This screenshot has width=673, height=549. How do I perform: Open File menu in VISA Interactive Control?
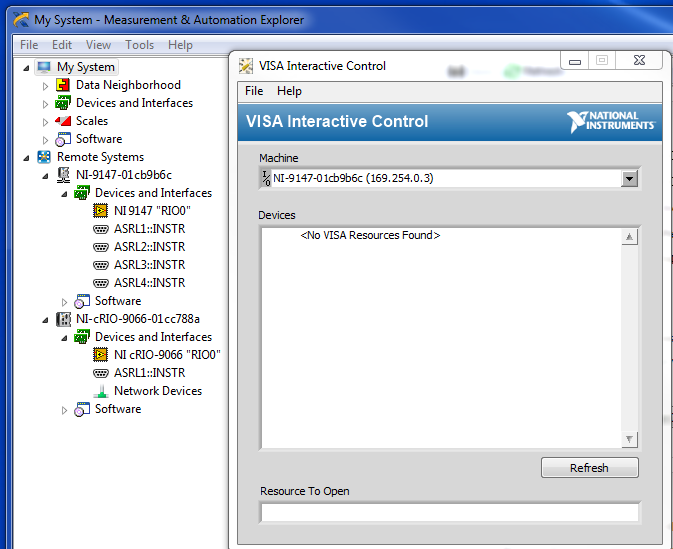254,91
